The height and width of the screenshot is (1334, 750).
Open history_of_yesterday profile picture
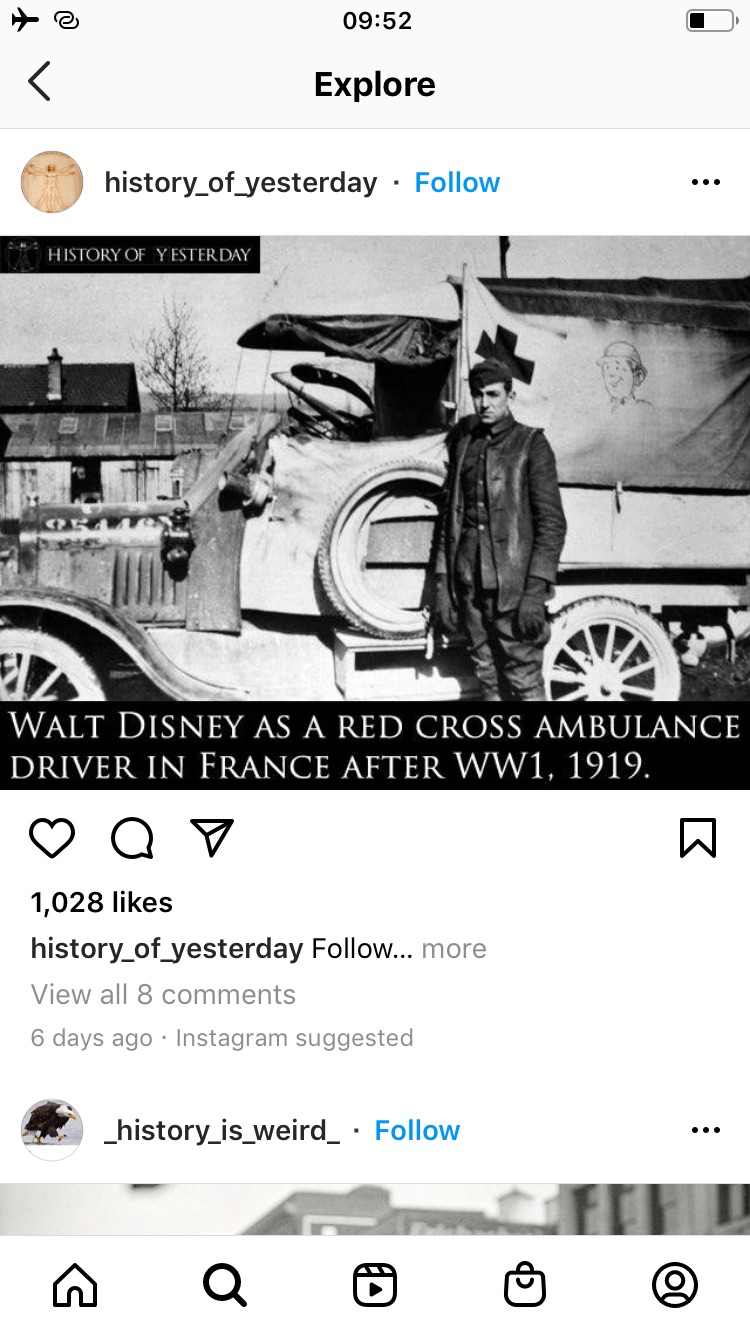(51, 182)
